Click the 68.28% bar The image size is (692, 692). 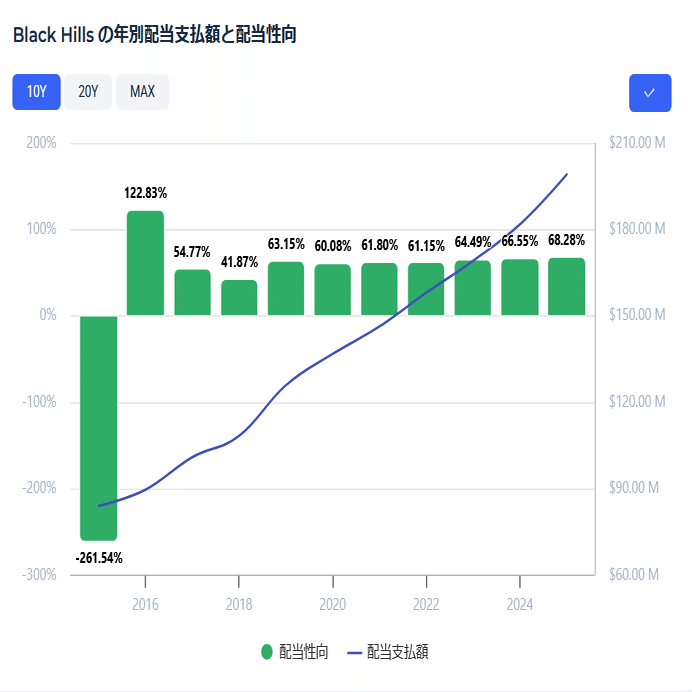(567, 286)
